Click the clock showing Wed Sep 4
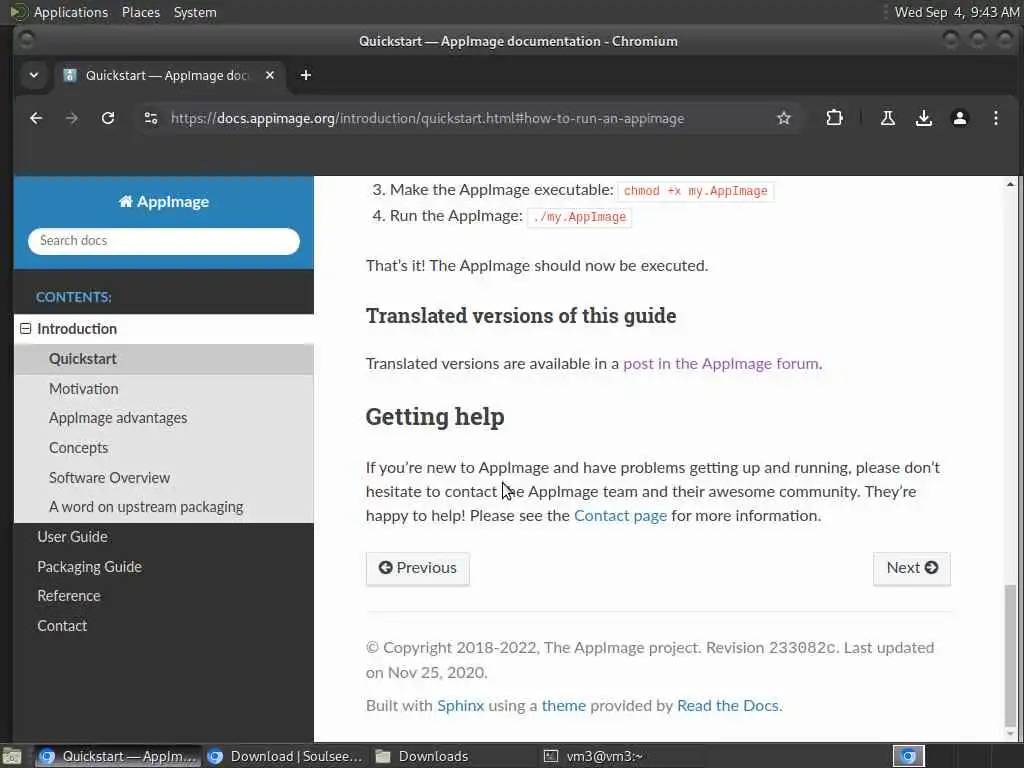The image size is (1024, 768). click(957, 12)
